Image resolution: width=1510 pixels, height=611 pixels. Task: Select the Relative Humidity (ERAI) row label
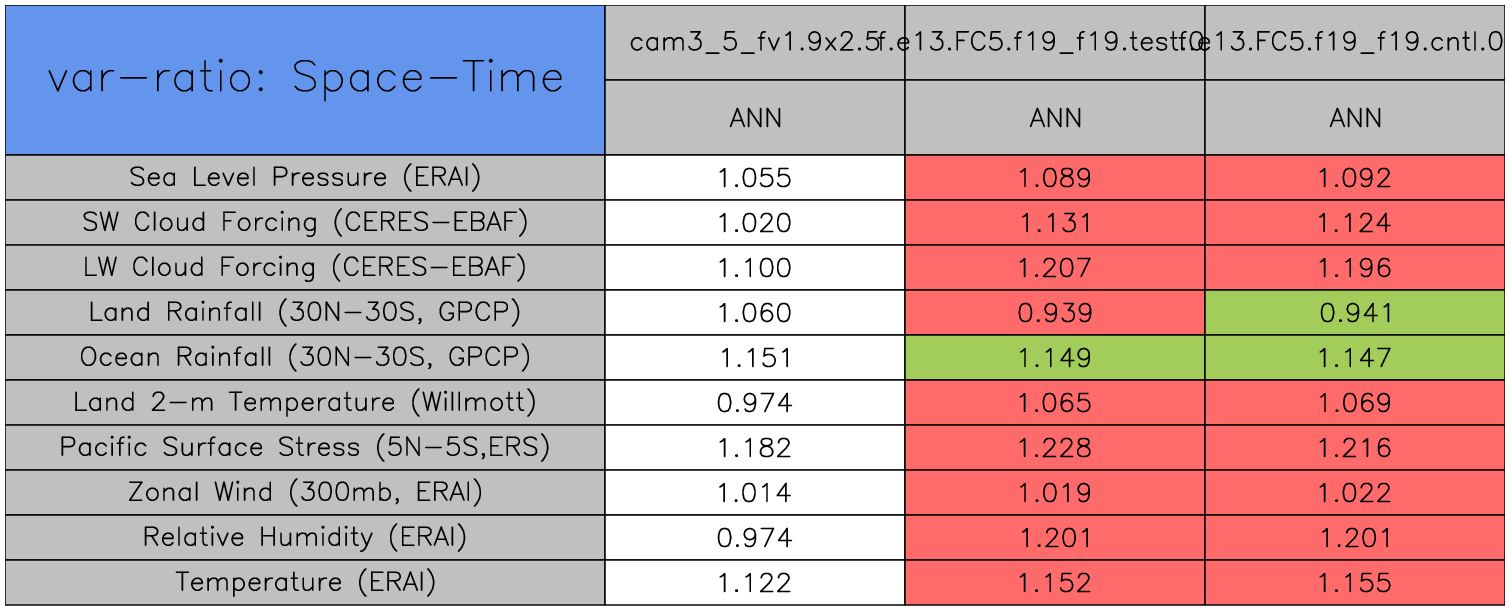[305, 537]
